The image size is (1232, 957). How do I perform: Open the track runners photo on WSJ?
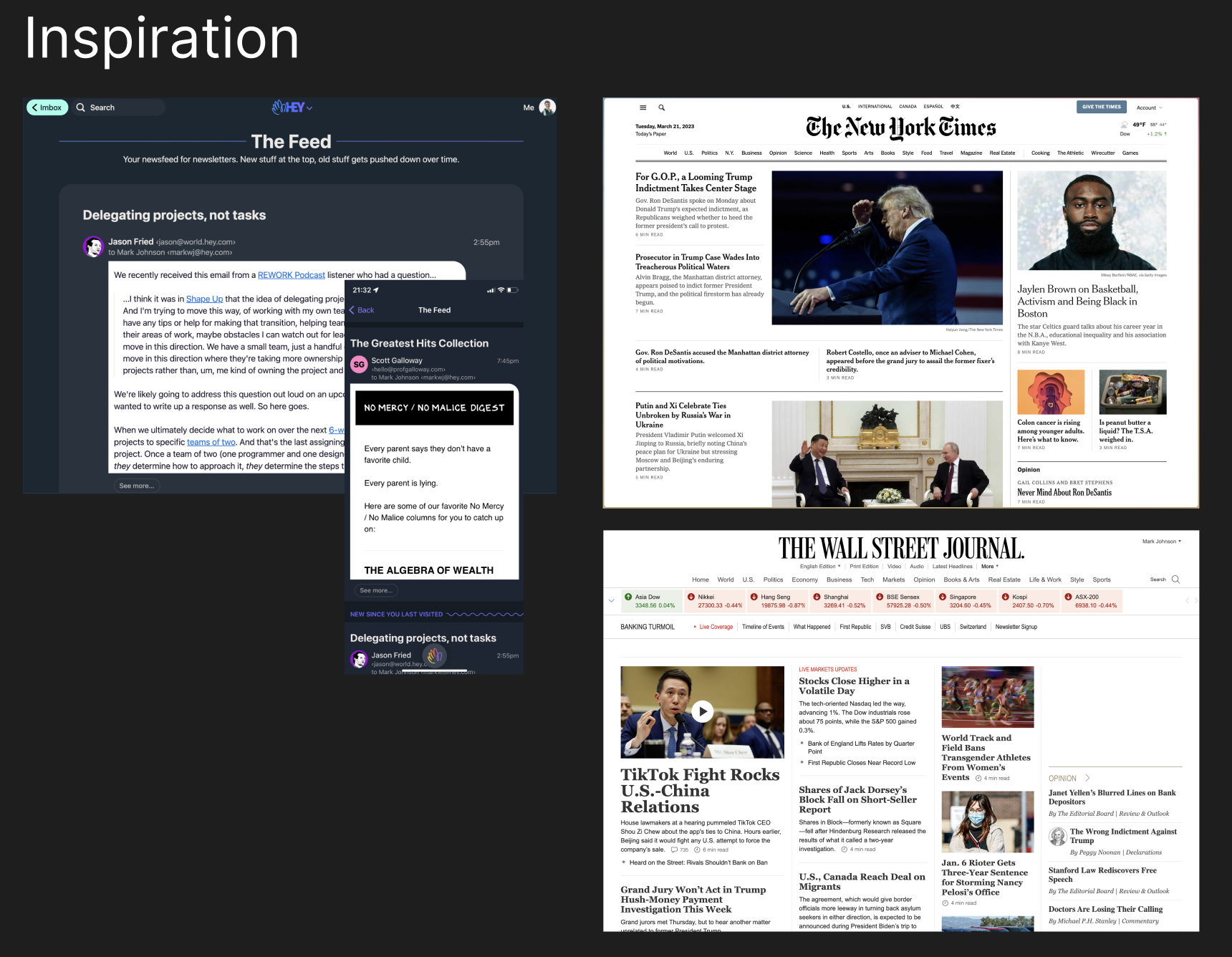tap(988, 697)
